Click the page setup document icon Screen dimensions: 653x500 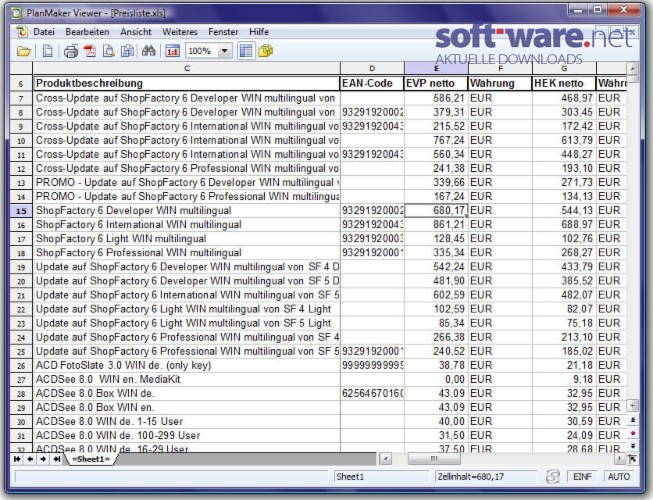(48, 51)
